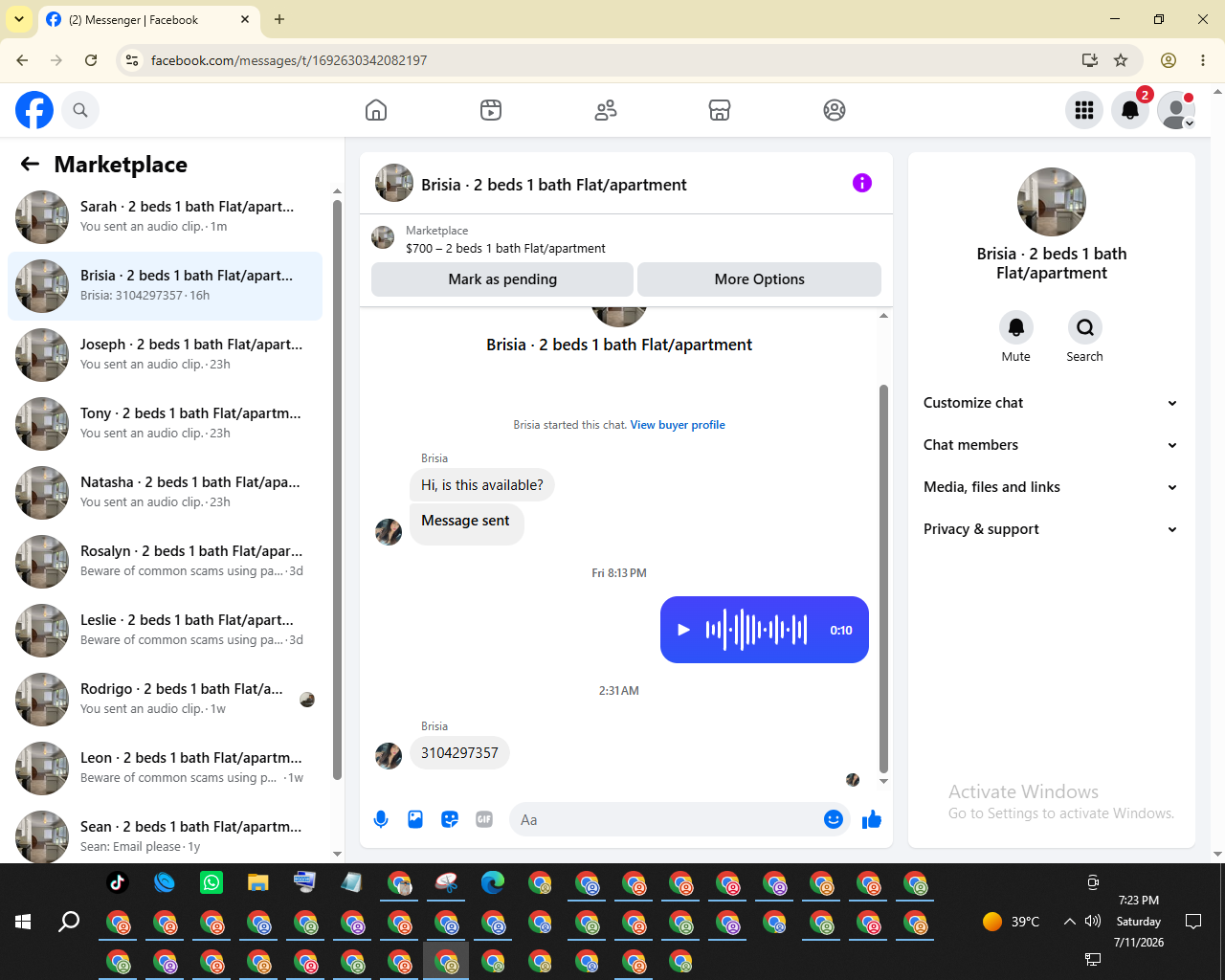Expand Chat members section

tap(1051, 445)
